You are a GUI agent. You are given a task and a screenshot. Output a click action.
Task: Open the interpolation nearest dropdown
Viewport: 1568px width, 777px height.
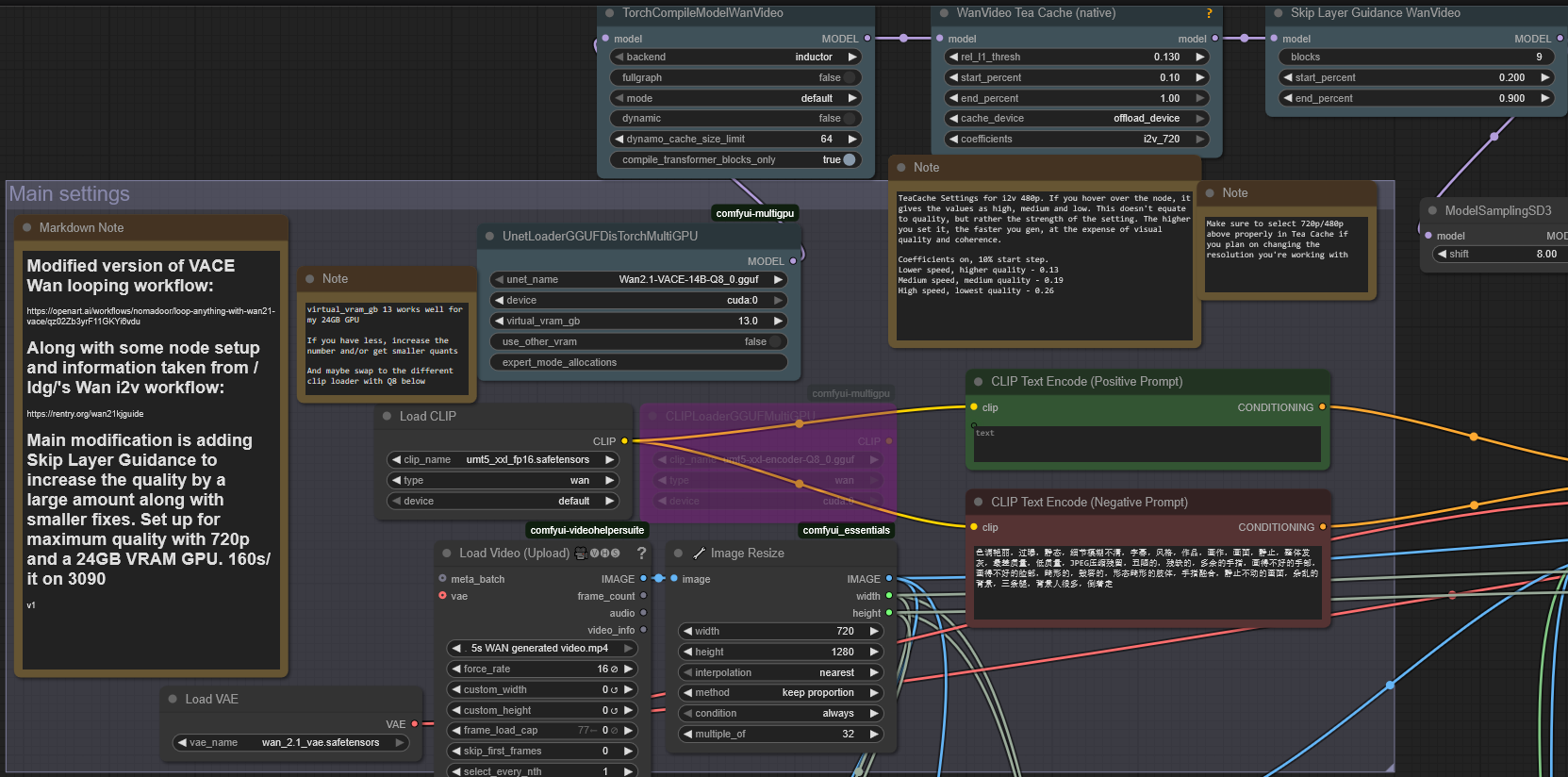(780, 673)
